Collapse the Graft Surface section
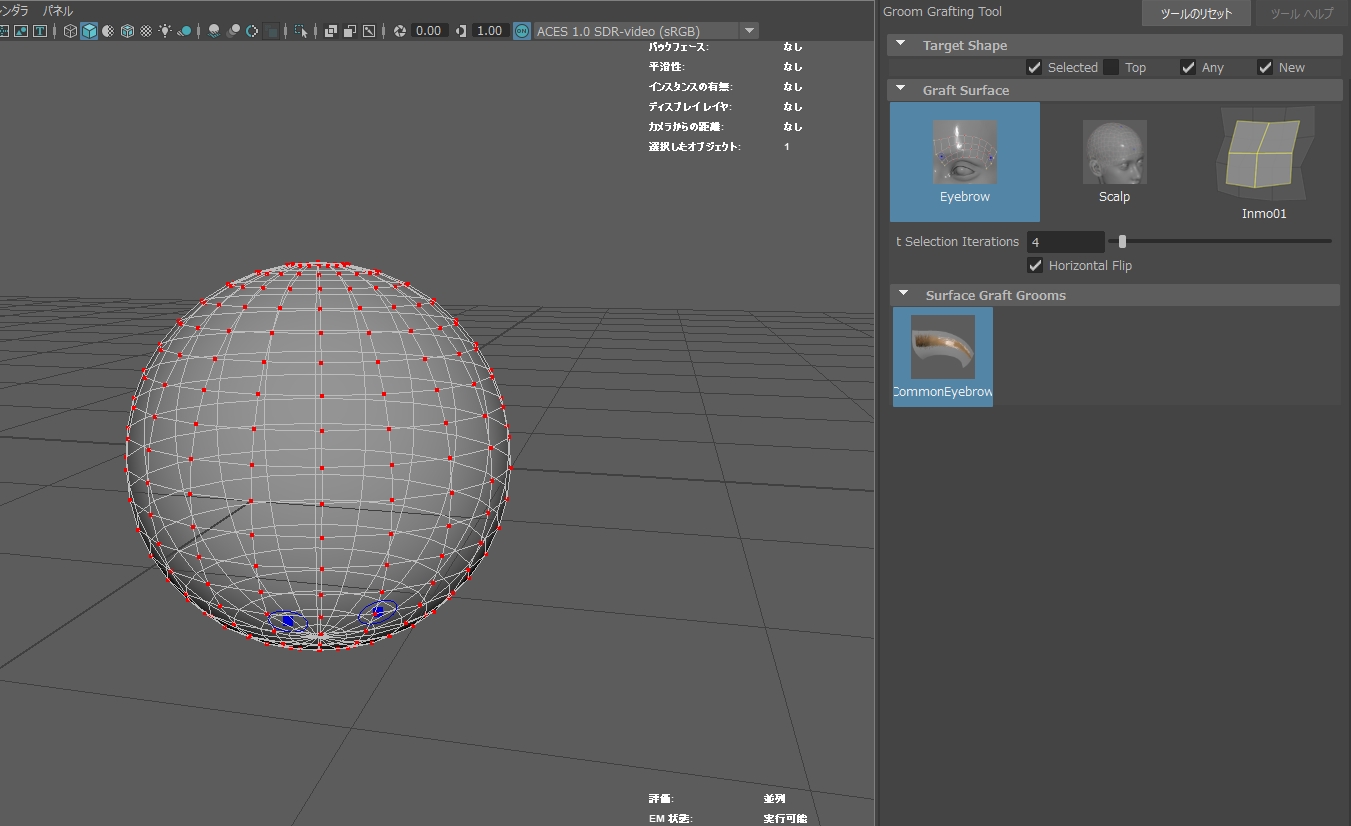This screenshot has height=826, width=1351. pos(901,90)
